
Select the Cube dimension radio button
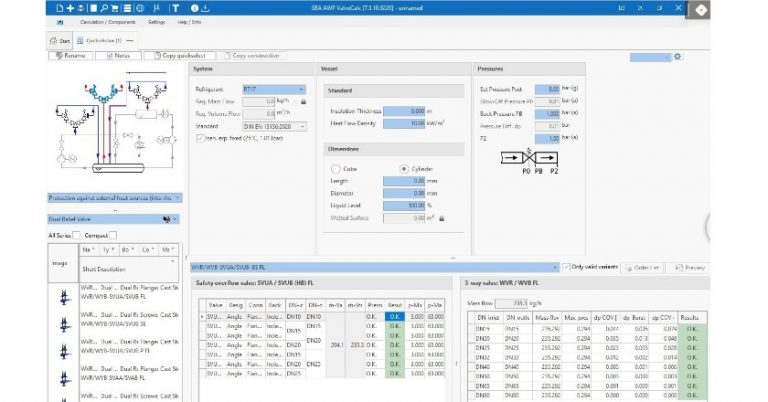[x=336, y=169]
